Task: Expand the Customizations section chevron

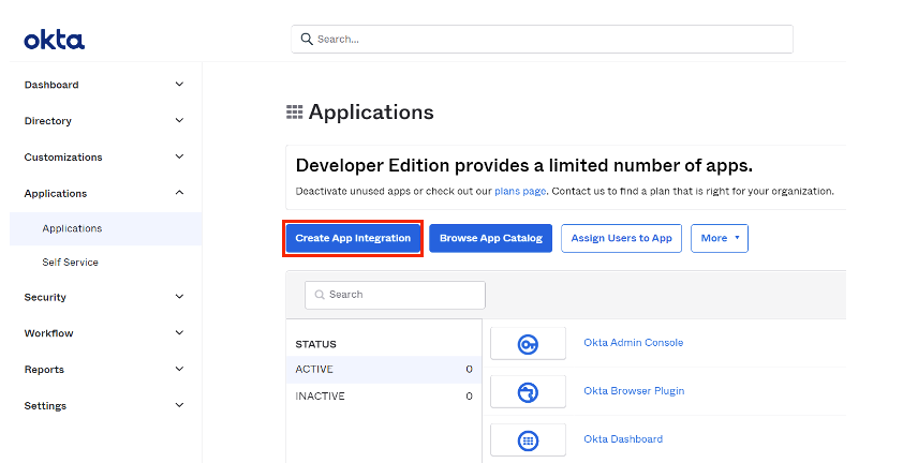Action: [179, 157]
